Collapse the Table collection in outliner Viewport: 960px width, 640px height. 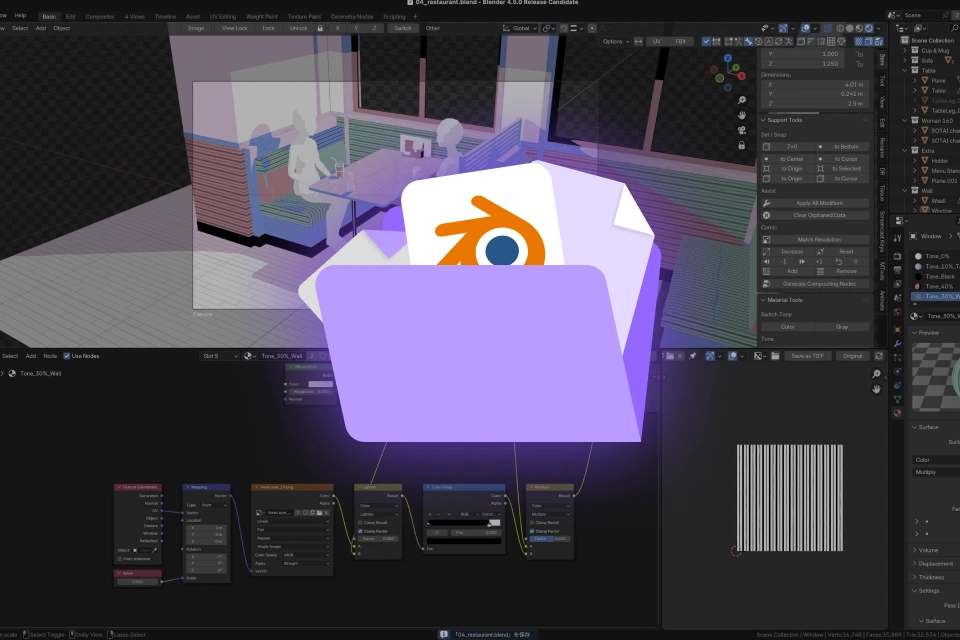[906, 70]
